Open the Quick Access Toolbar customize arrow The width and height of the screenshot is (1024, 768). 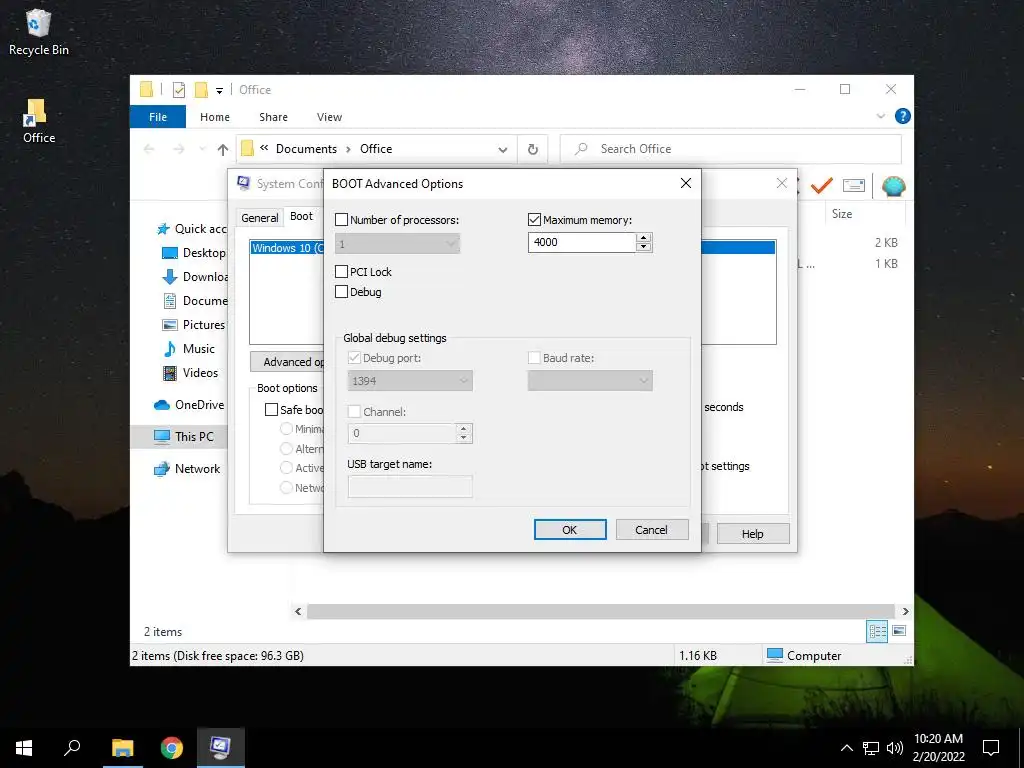(219, 91)
